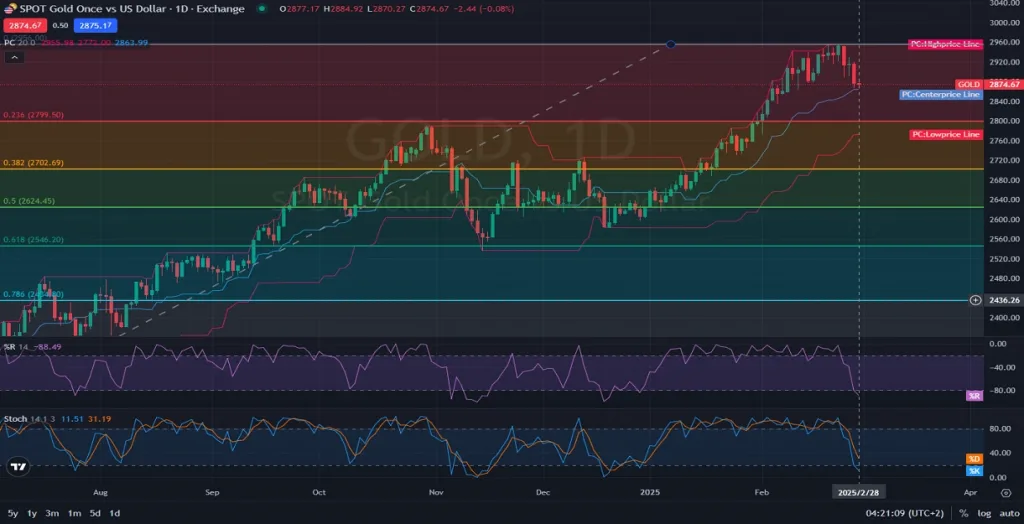This screenshot has width=1024, height=524.
Task: Click the PC:Lowprice Line label
Action: coord(946,135)
